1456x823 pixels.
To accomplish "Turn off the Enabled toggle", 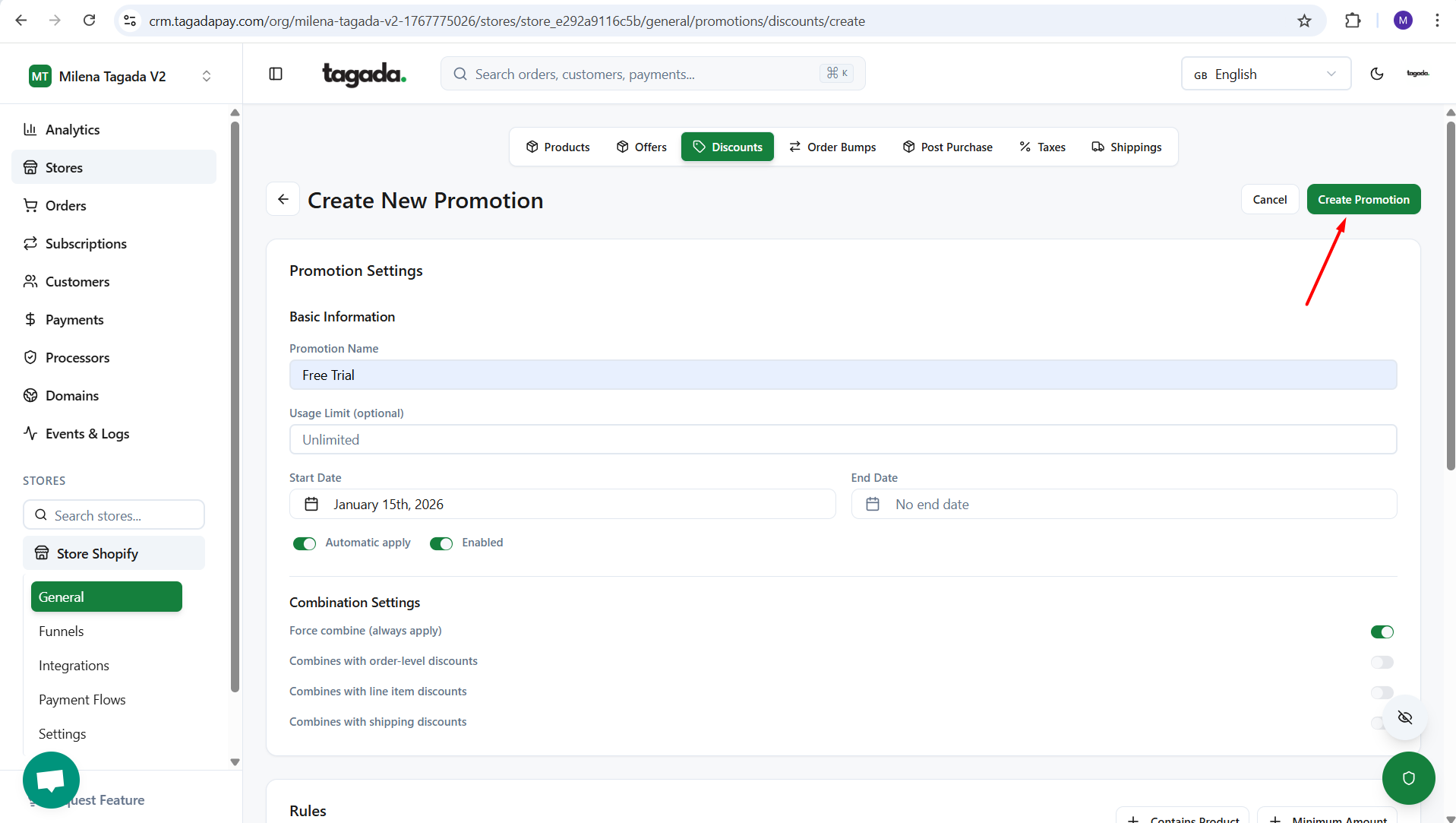I will click(x=441, y=543).
